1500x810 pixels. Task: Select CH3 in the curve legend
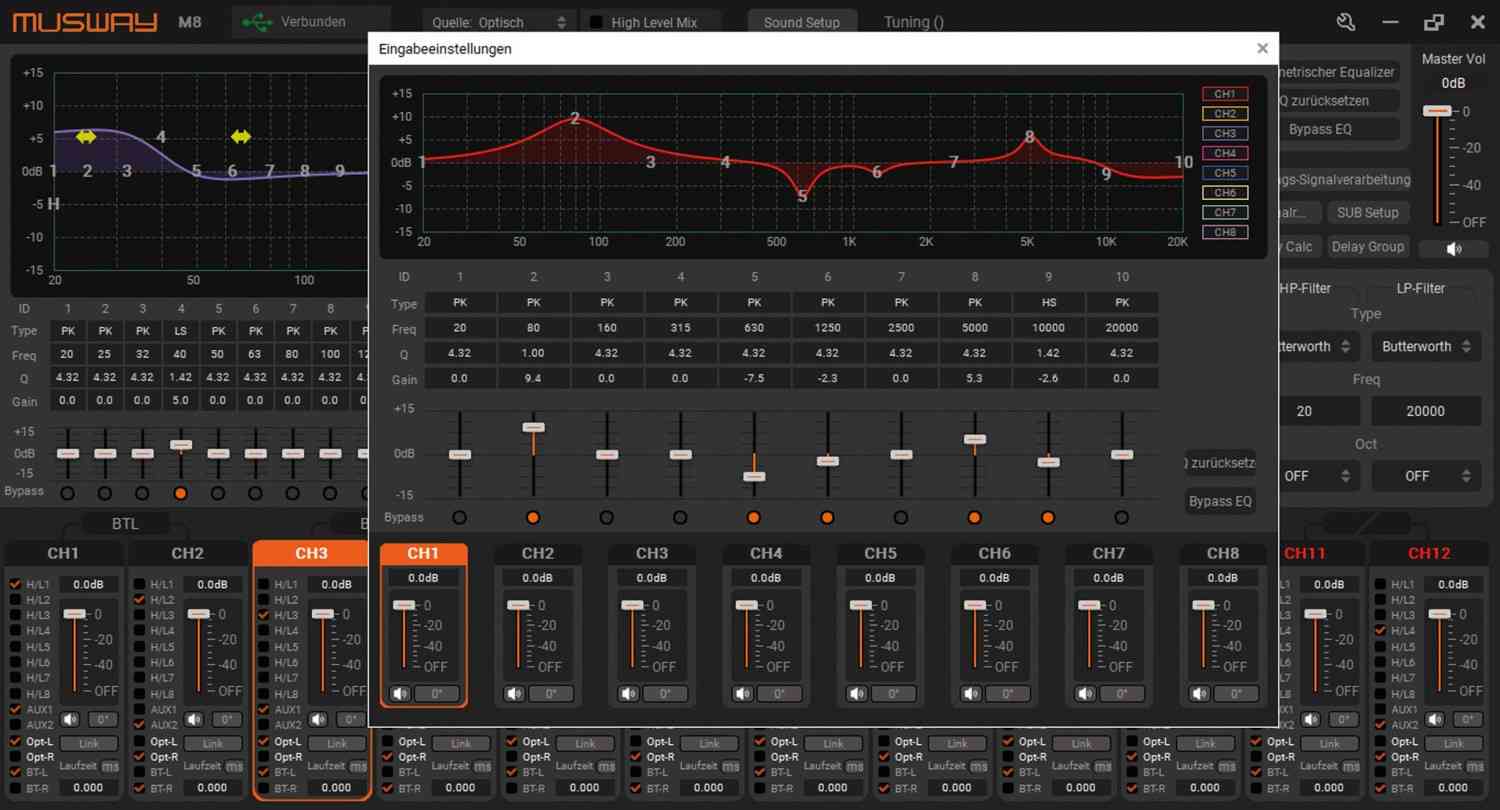click(1225, 133)
